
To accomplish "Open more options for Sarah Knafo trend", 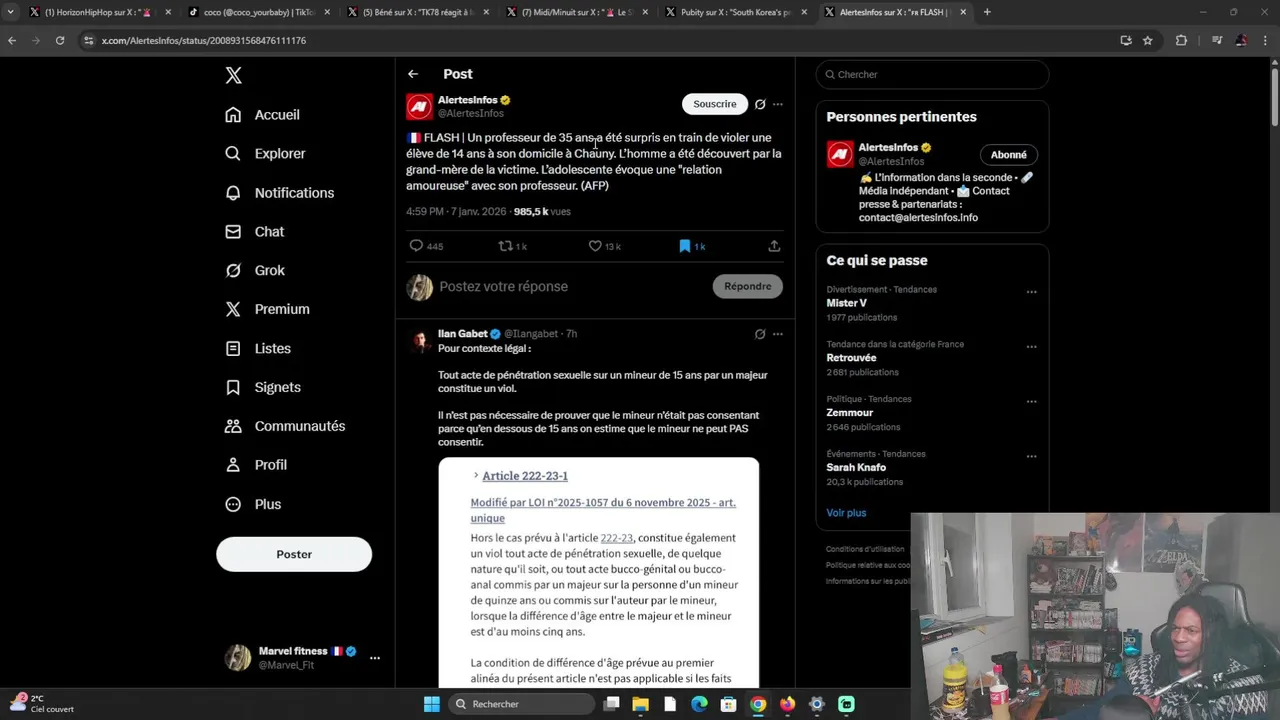I will pyautogui.click(x=1031, y=457).
